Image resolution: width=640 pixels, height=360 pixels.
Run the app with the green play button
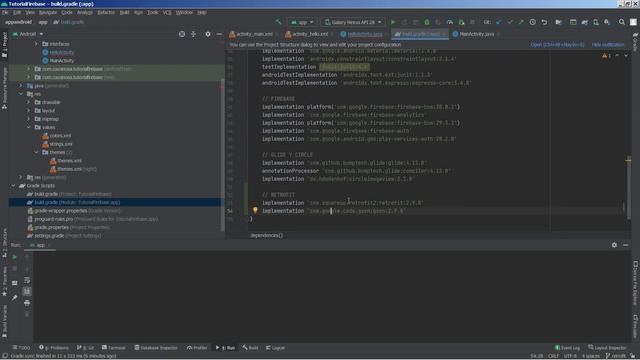(393, 22)
